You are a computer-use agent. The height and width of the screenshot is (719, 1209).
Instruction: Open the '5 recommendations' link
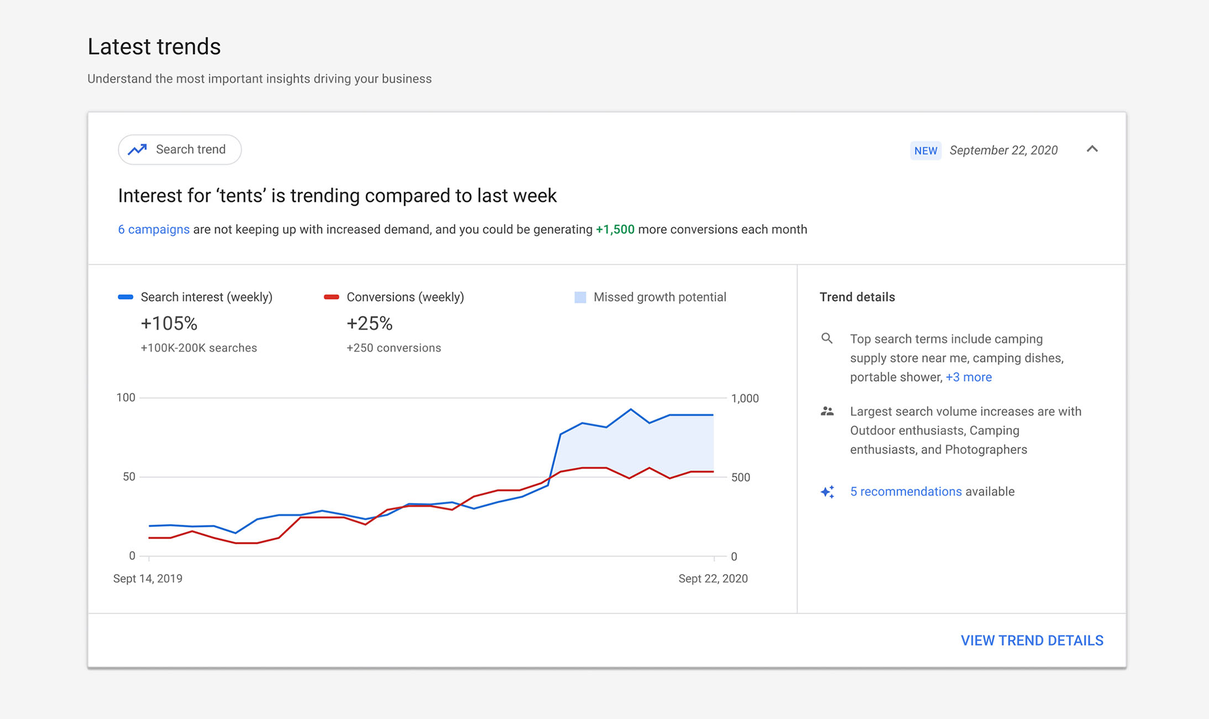point(905,492)
